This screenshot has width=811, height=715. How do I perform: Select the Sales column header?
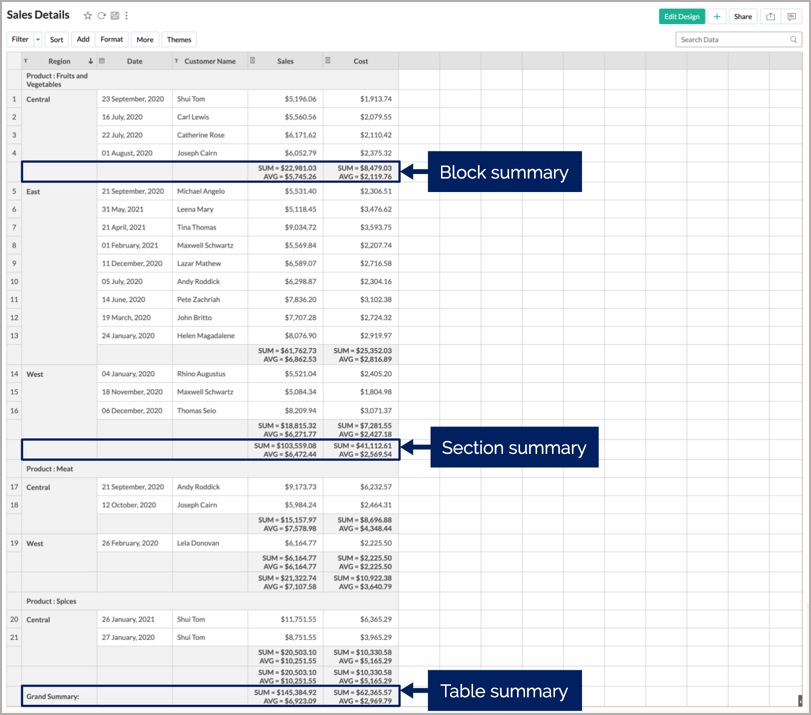coord(285,61)
